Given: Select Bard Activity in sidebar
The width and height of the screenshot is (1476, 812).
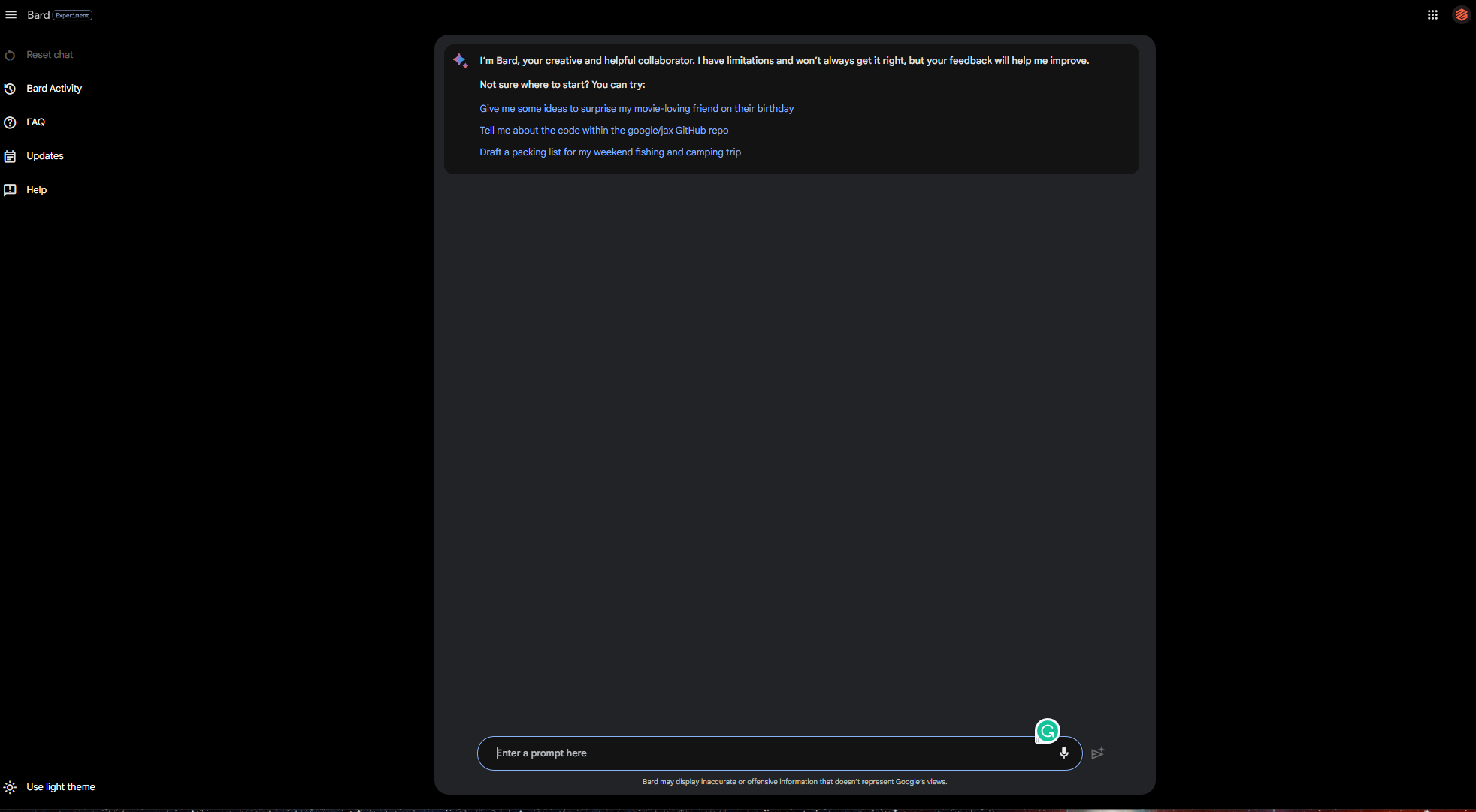Looking at the screenshot, I should pos(54,89).
